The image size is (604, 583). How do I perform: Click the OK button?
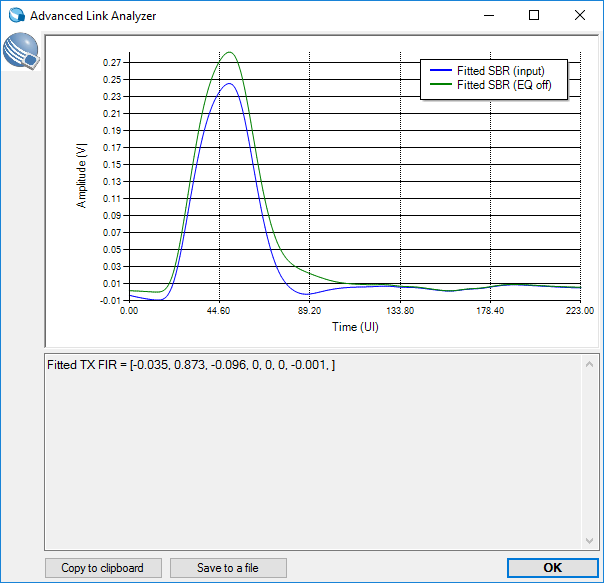point(552,568)
